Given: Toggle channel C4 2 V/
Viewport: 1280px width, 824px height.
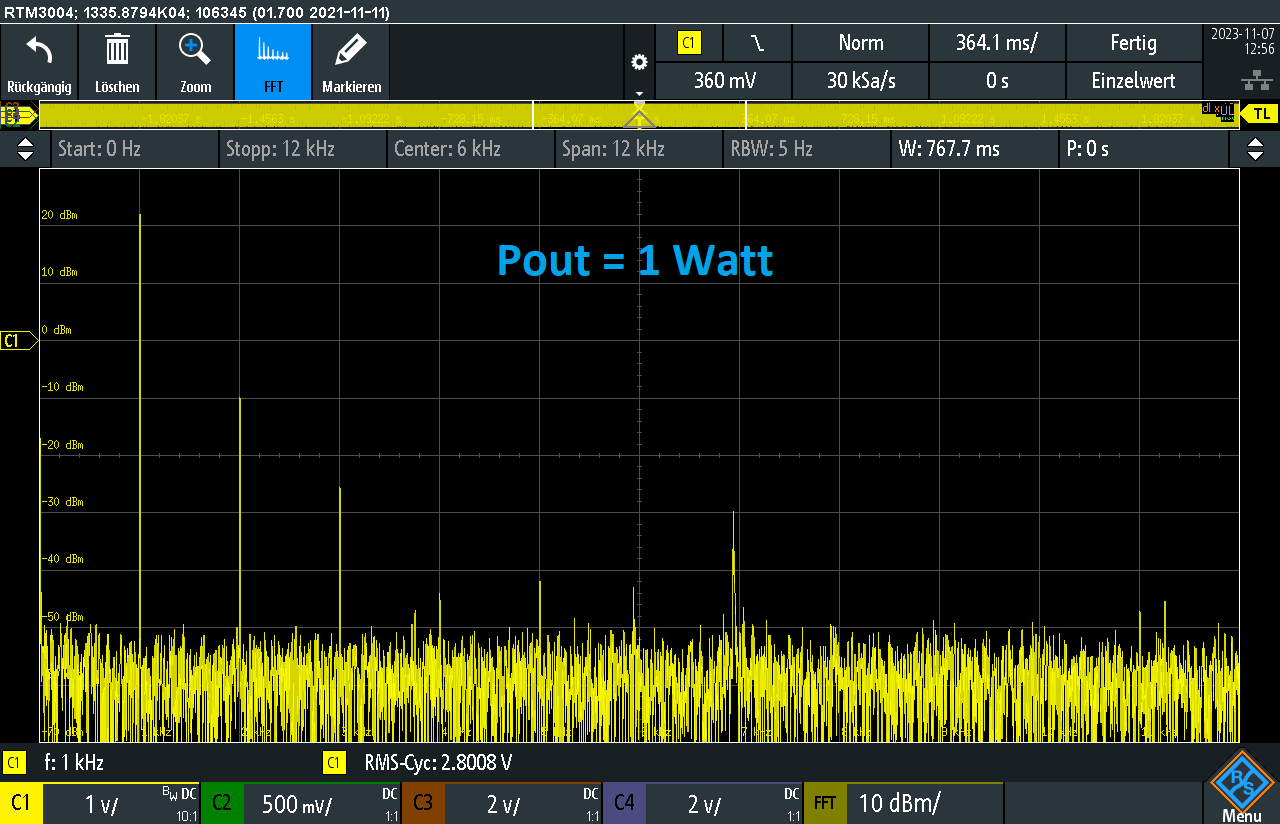Looking at the screenshot, I should point(703,803).
